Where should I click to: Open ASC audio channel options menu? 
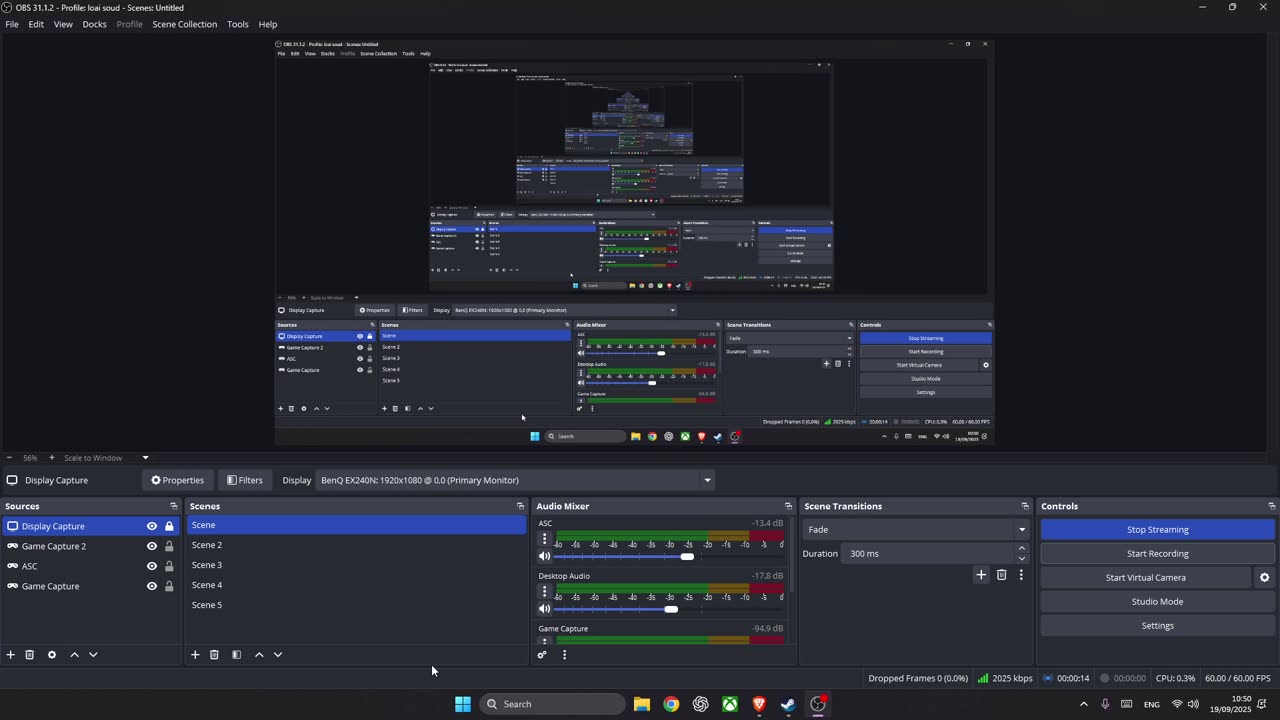point(545,539)
